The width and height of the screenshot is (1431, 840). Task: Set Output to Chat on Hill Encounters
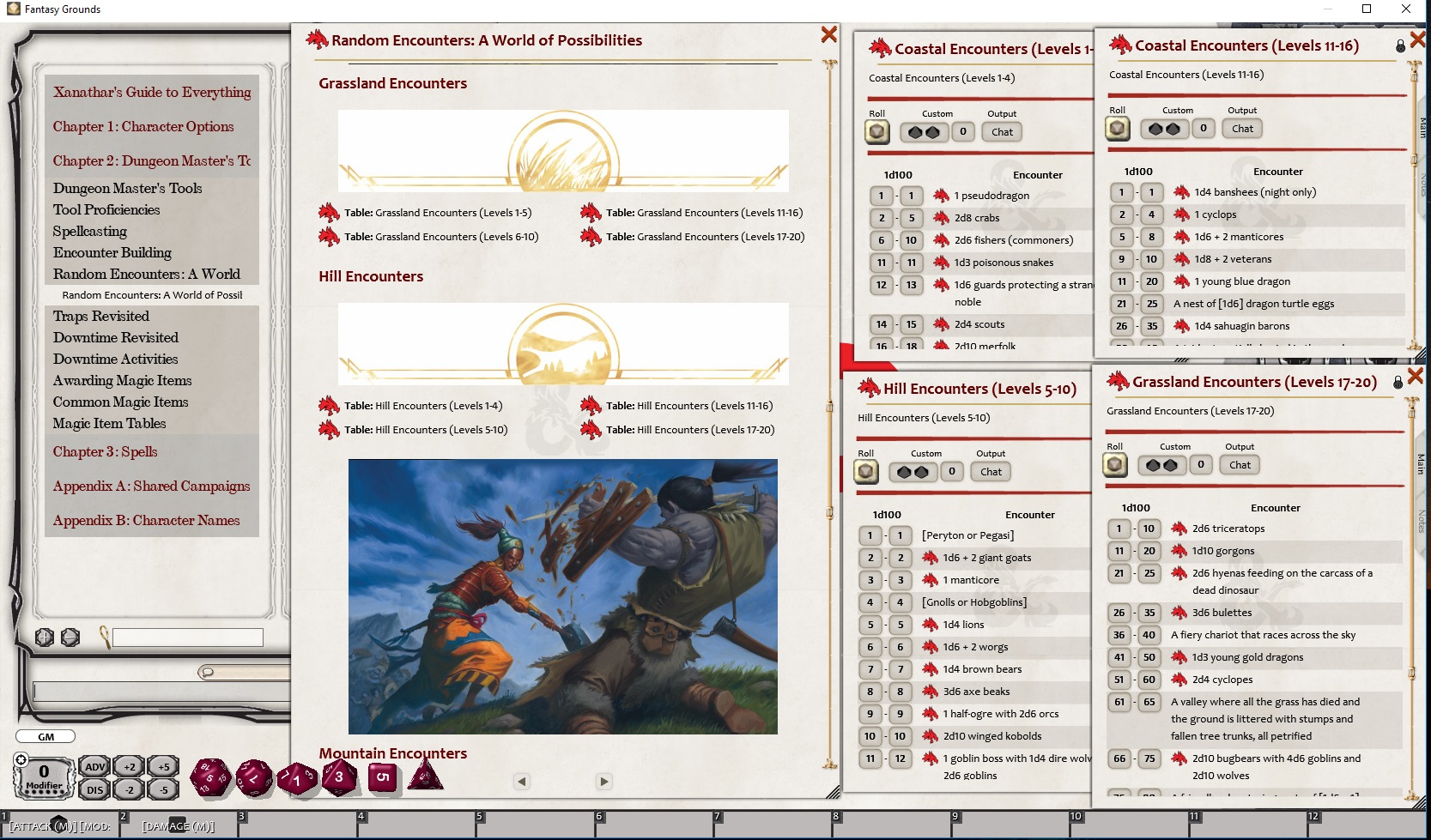tap(990, 471)
